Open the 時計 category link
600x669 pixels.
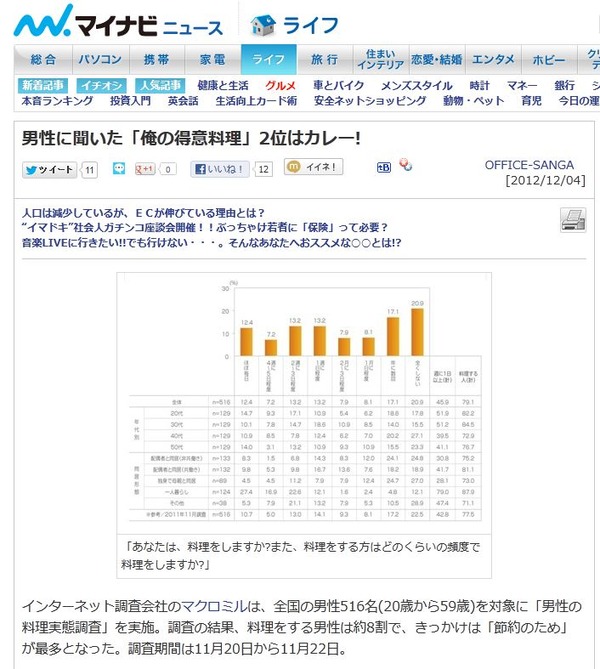tap(480, 85)
